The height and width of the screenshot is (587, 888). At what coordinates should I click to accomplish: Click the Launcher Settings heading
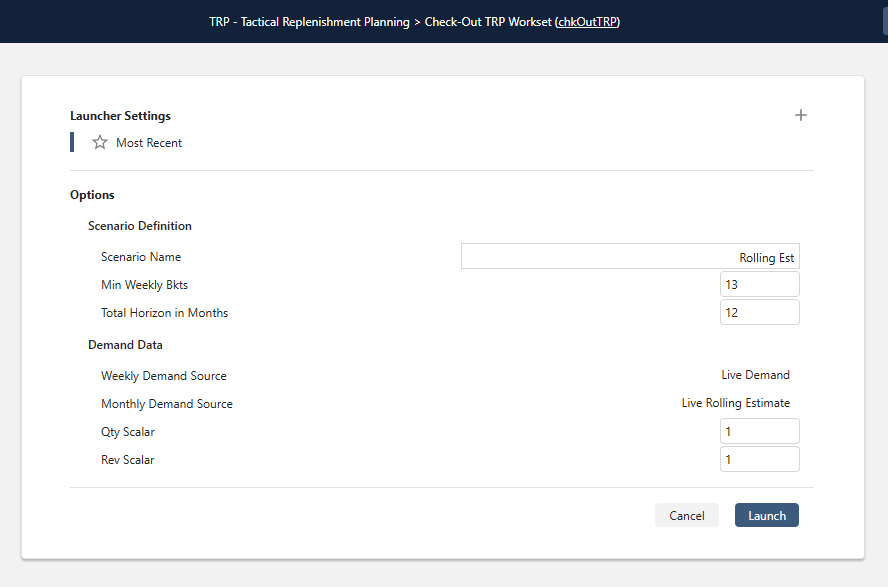[x=120, y=115]
